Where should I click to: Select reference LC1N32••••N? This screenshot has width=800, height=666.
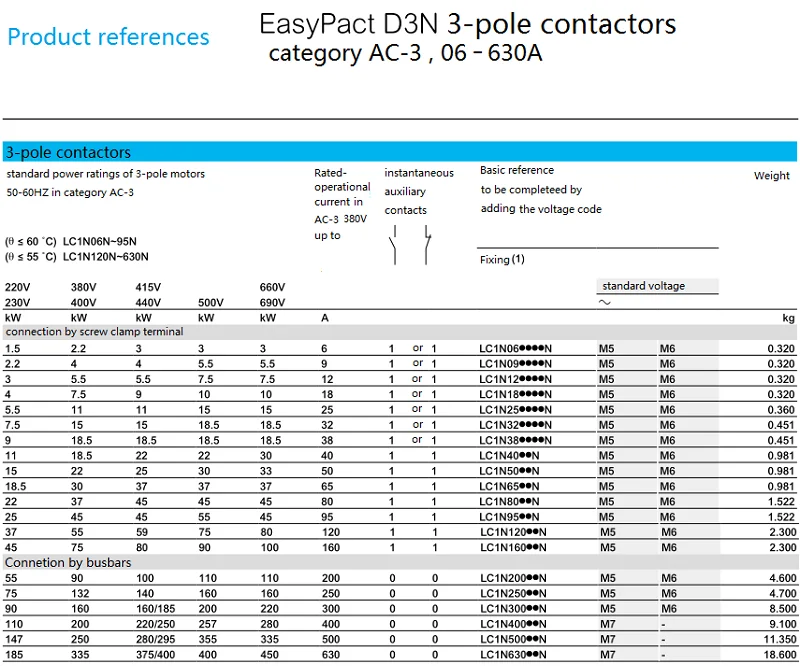tap(515, 425)
